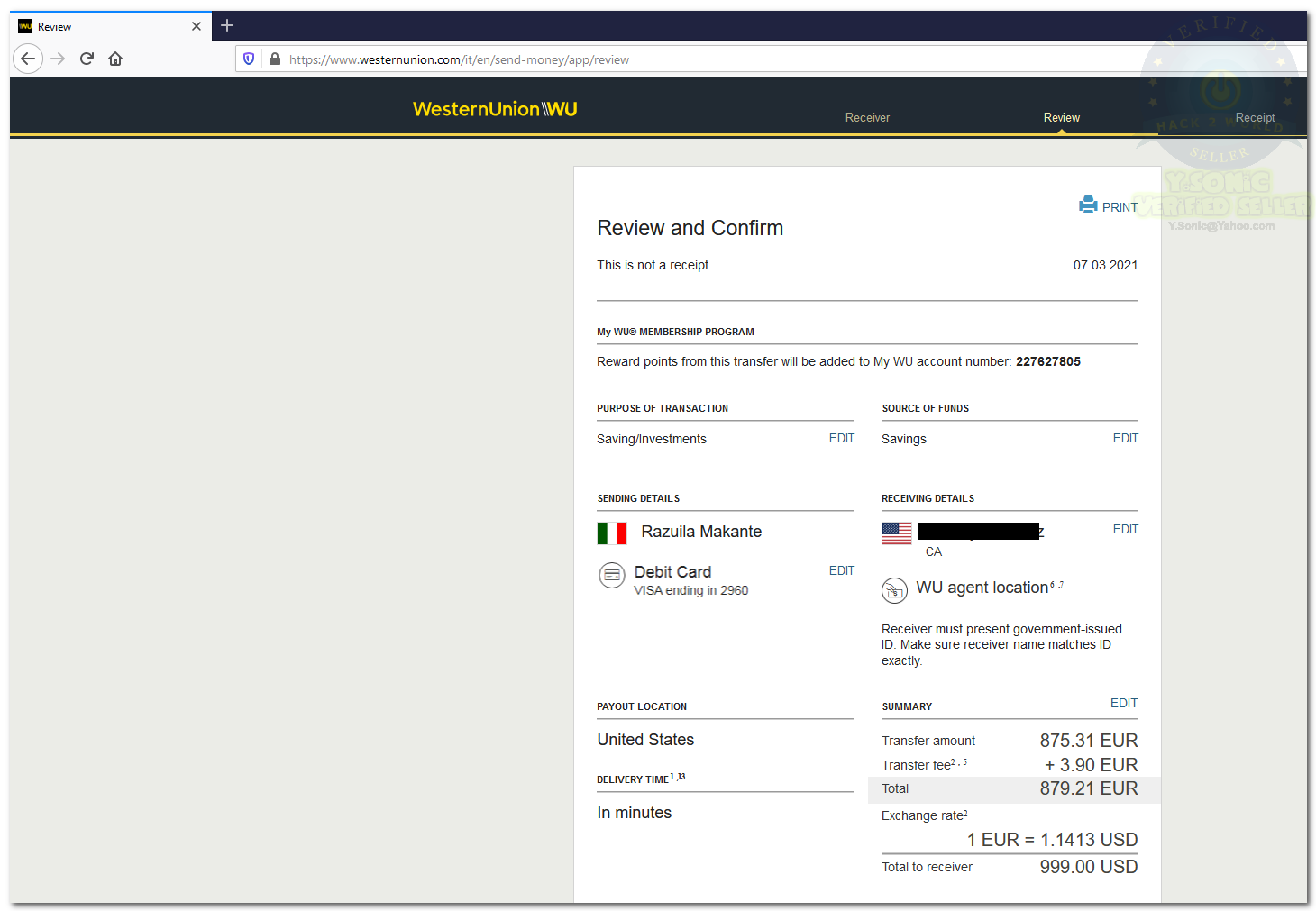Click the VISA ending in 2960 text
Screen dimensions: 1316x911
point(691,590)
